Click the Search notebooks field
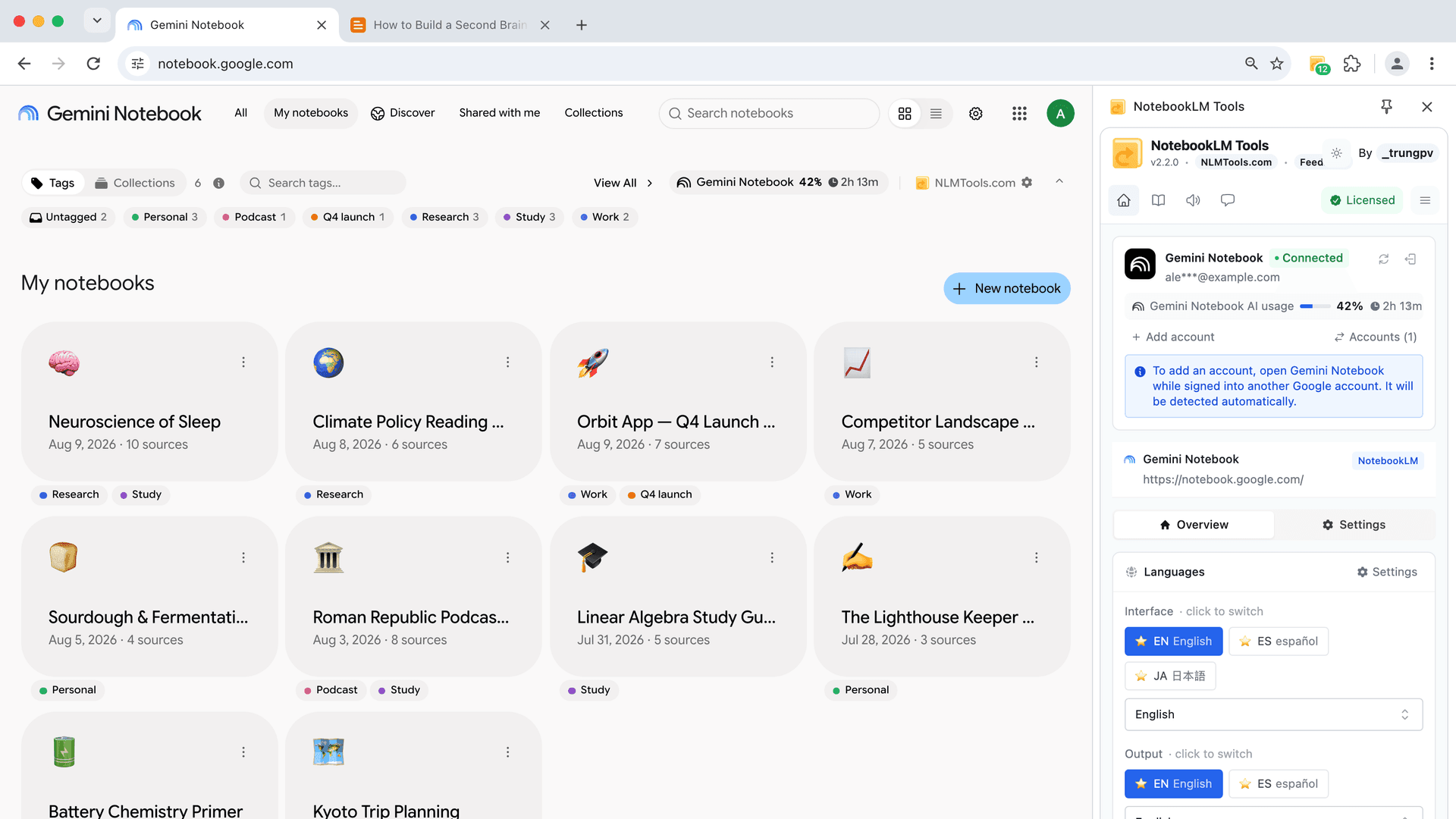 769,113
